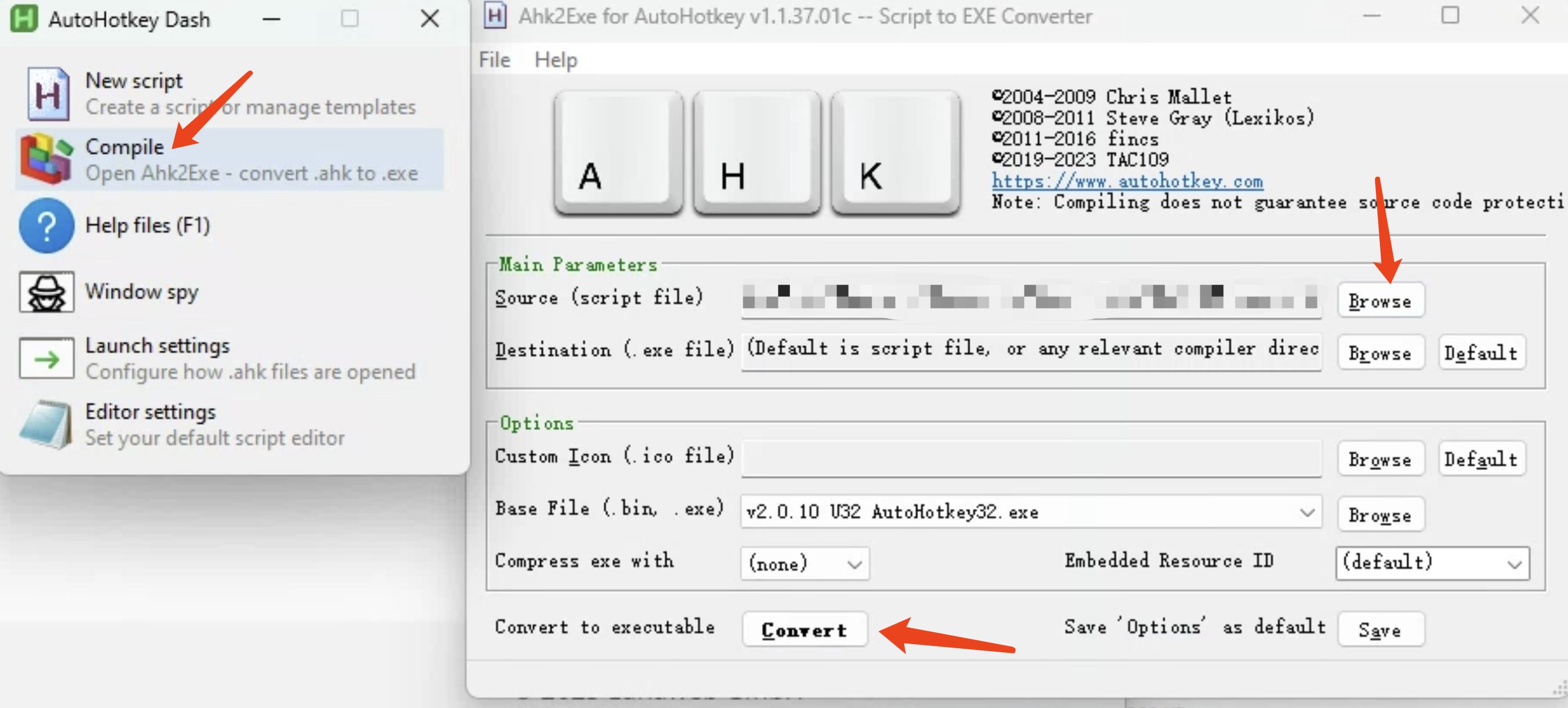Open the File menu in Ahk2Exe

click(495, 60)
